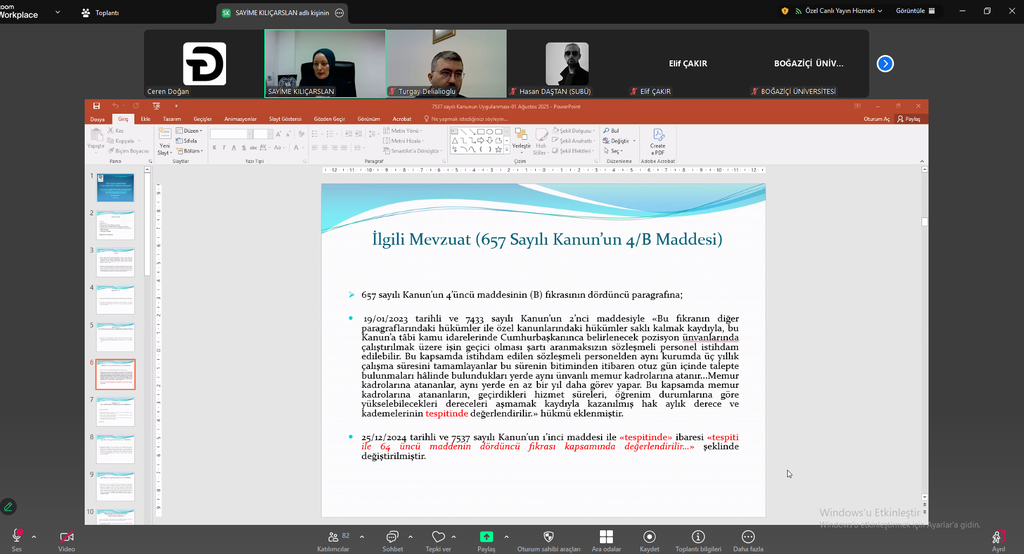1024x554 pixels.
Task: Switch to the Gözden Geçir ribbon tab
Action: 329,119
